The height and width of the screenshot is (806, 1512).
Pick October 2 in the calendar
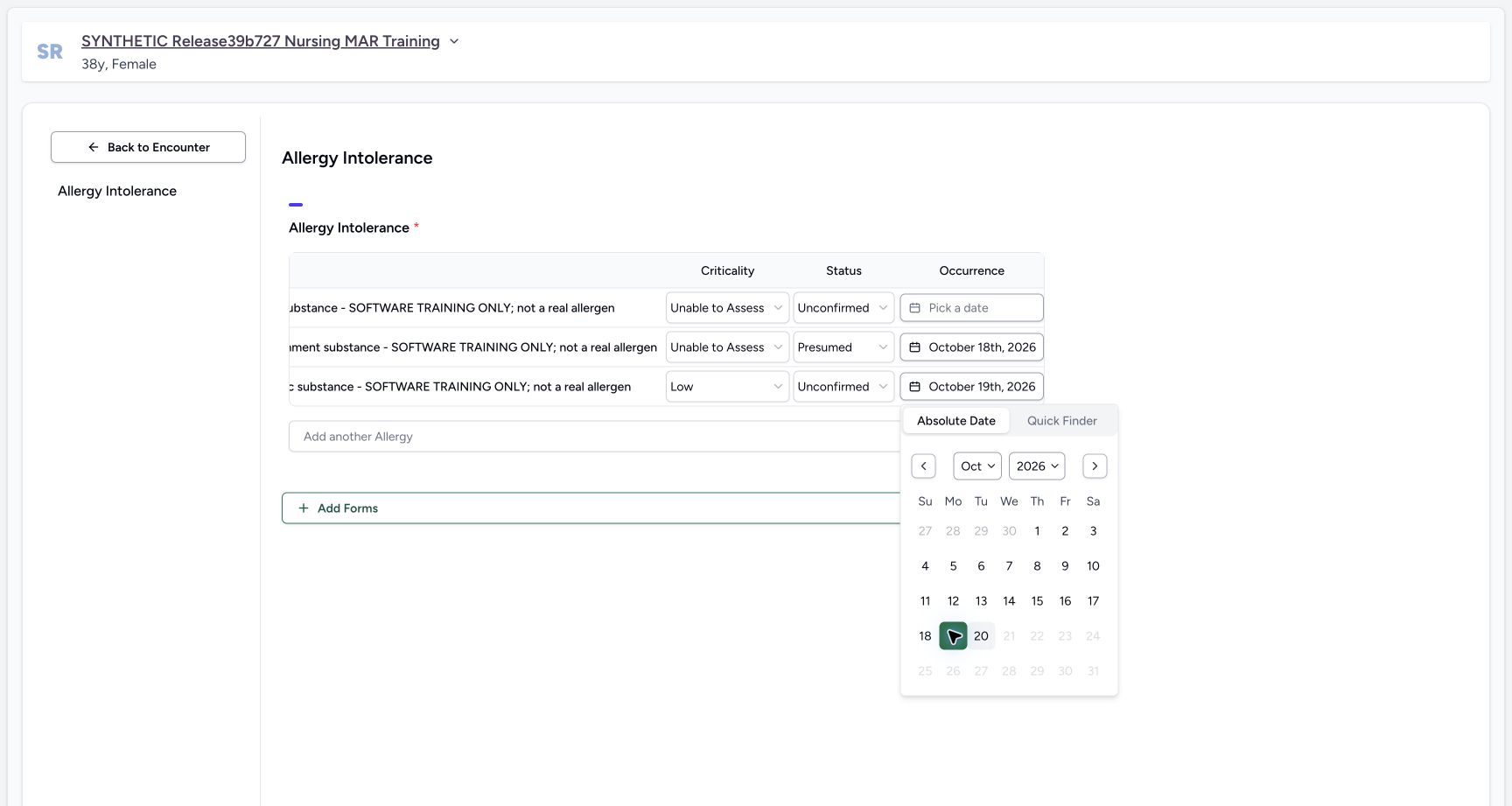coord(1065,531)
